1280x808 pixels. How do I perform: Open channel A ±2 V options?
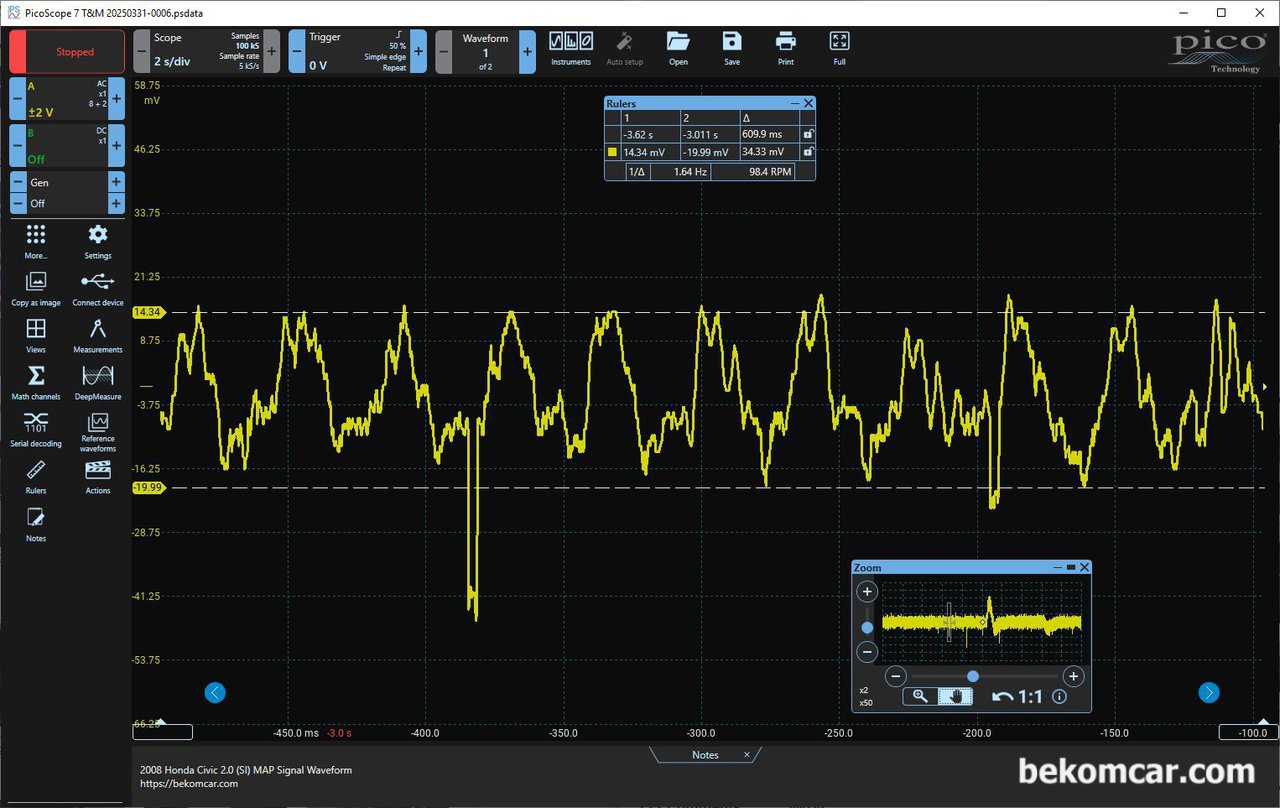tap(68, 98)
